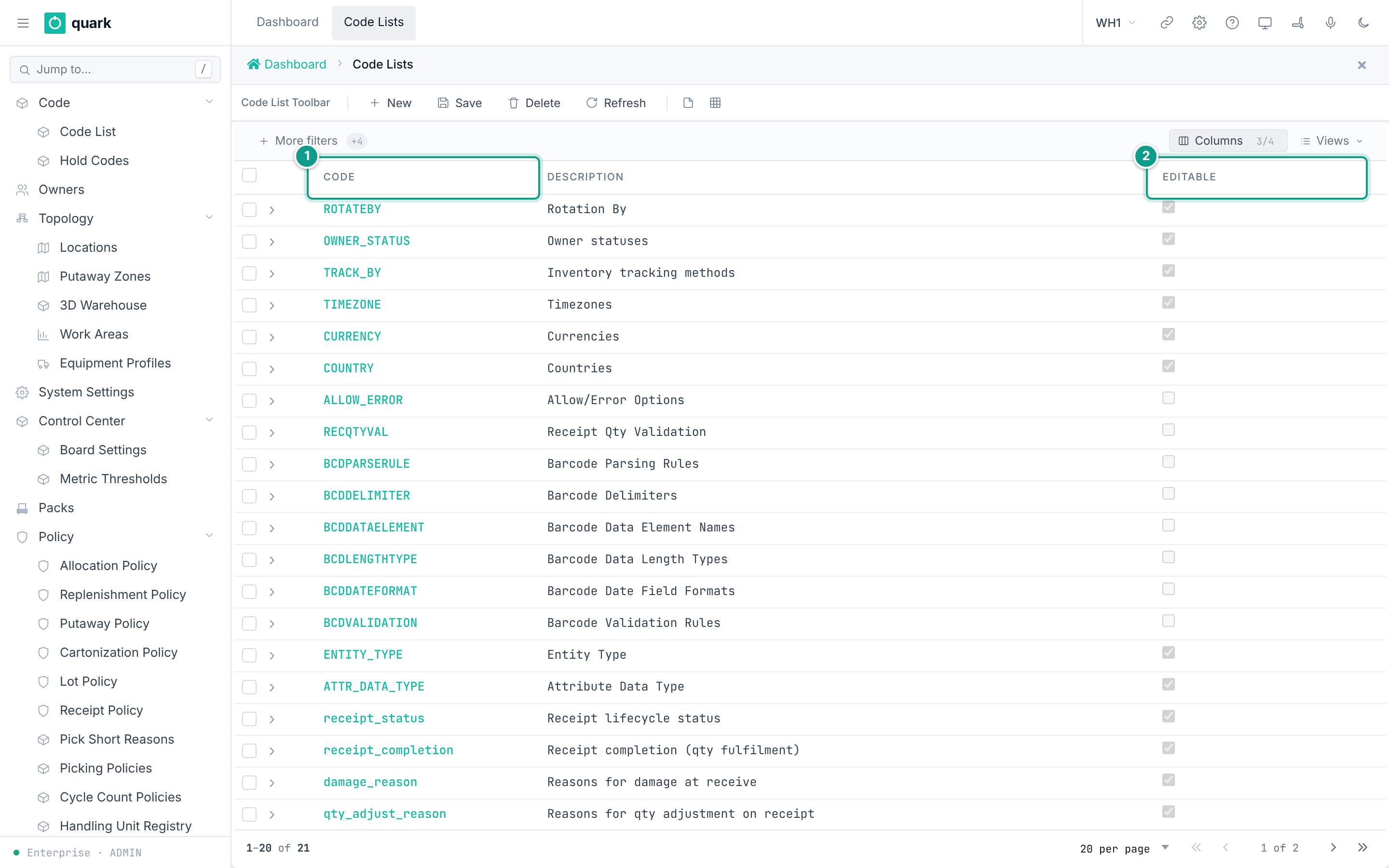Click the grid table icon in toolbar
The width and height of the screenshot is (1389, 868).
coord(715,103)
